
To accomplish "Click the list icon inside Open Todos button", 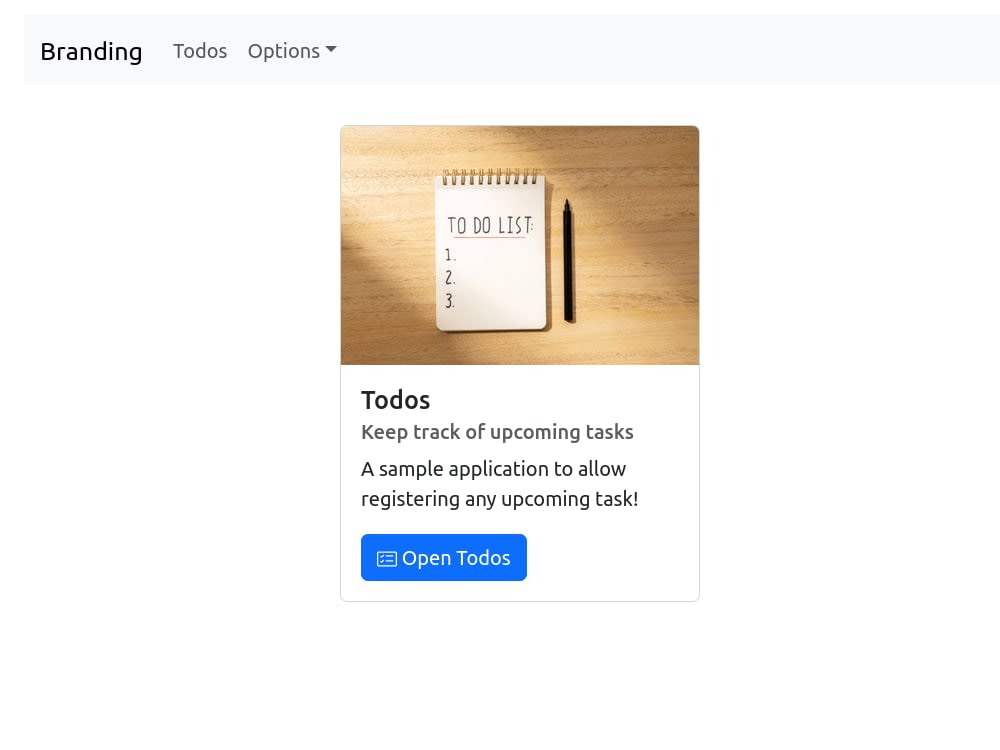I will tap(385, 558).
